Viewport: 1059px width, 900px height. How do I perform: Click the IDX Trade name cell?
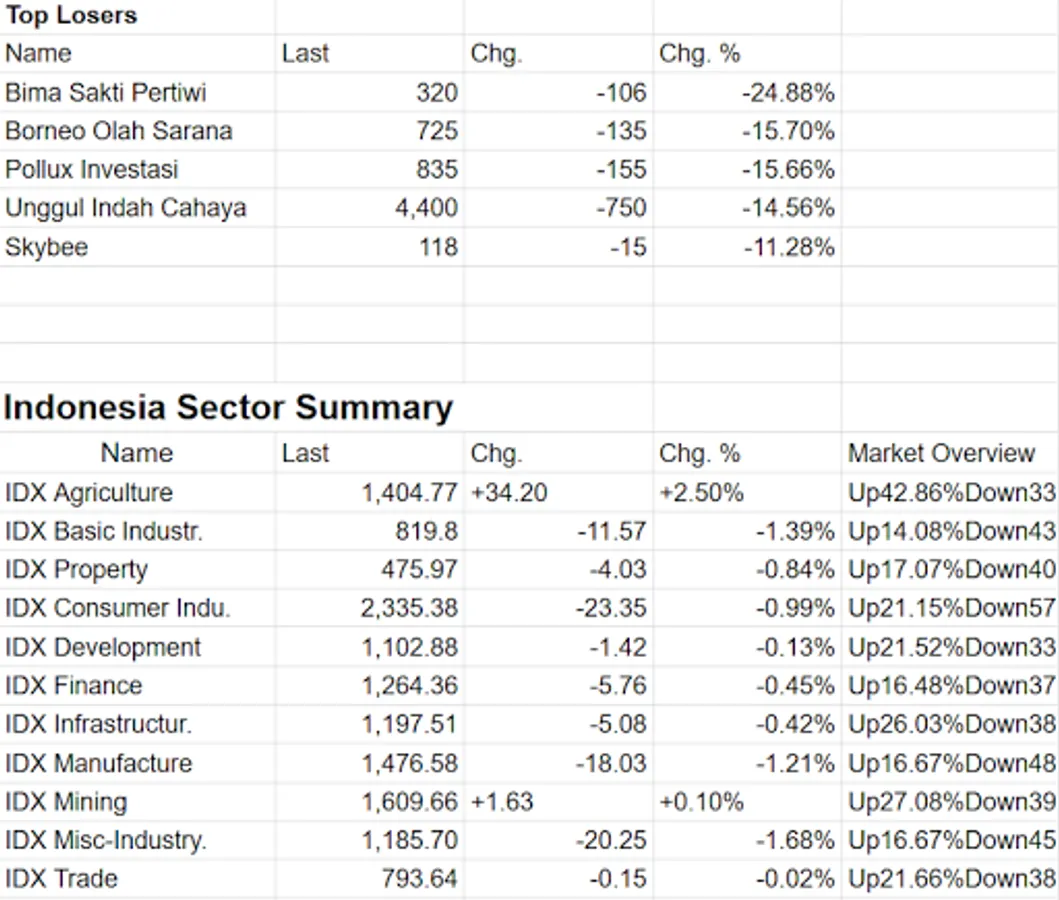coord(61,879)
